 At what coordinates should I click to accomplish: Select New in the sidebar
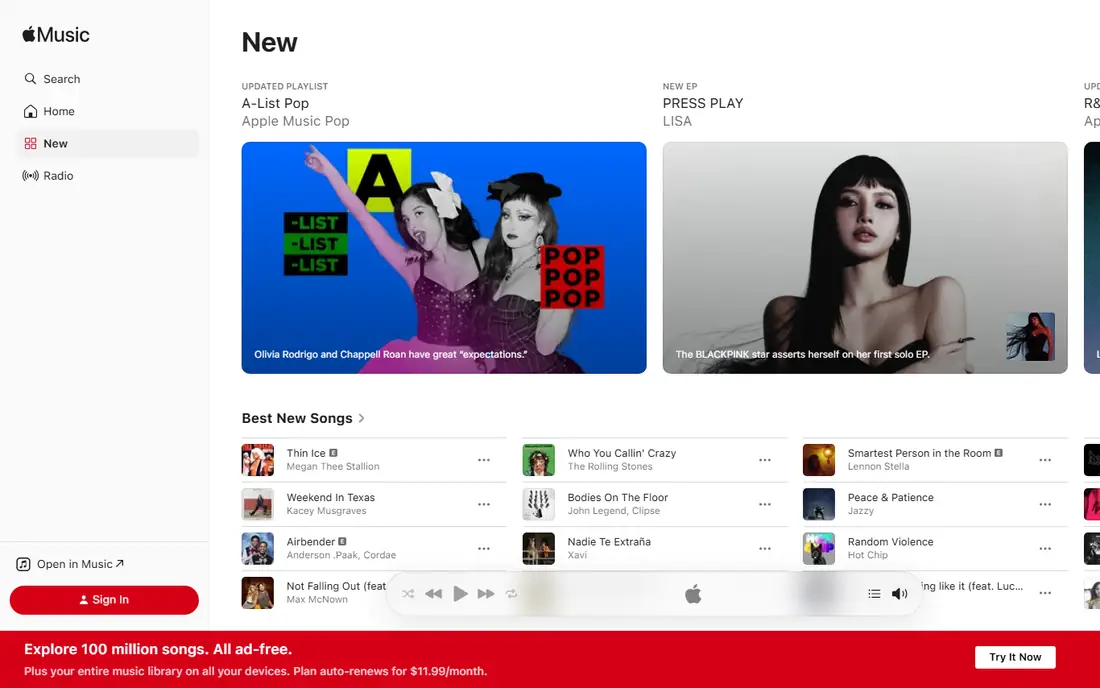coord(105,144)
